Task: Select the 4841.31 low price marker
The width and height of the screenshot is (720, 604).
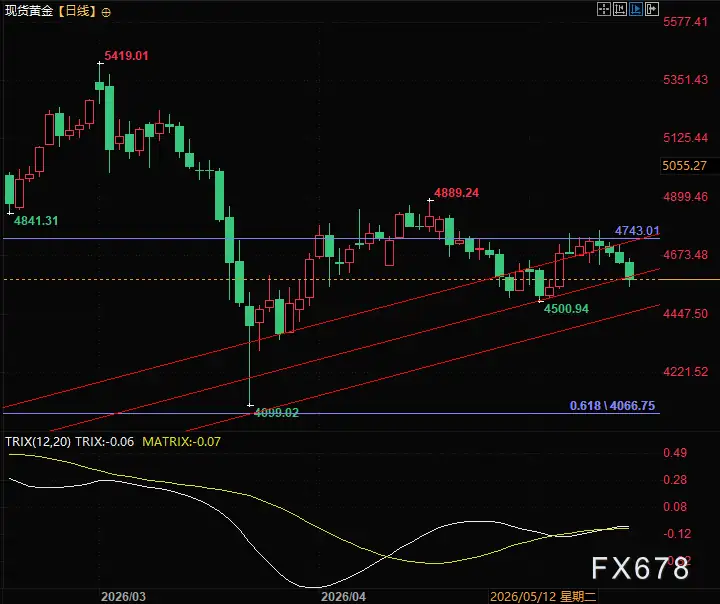Action: (x=36, y=221)
